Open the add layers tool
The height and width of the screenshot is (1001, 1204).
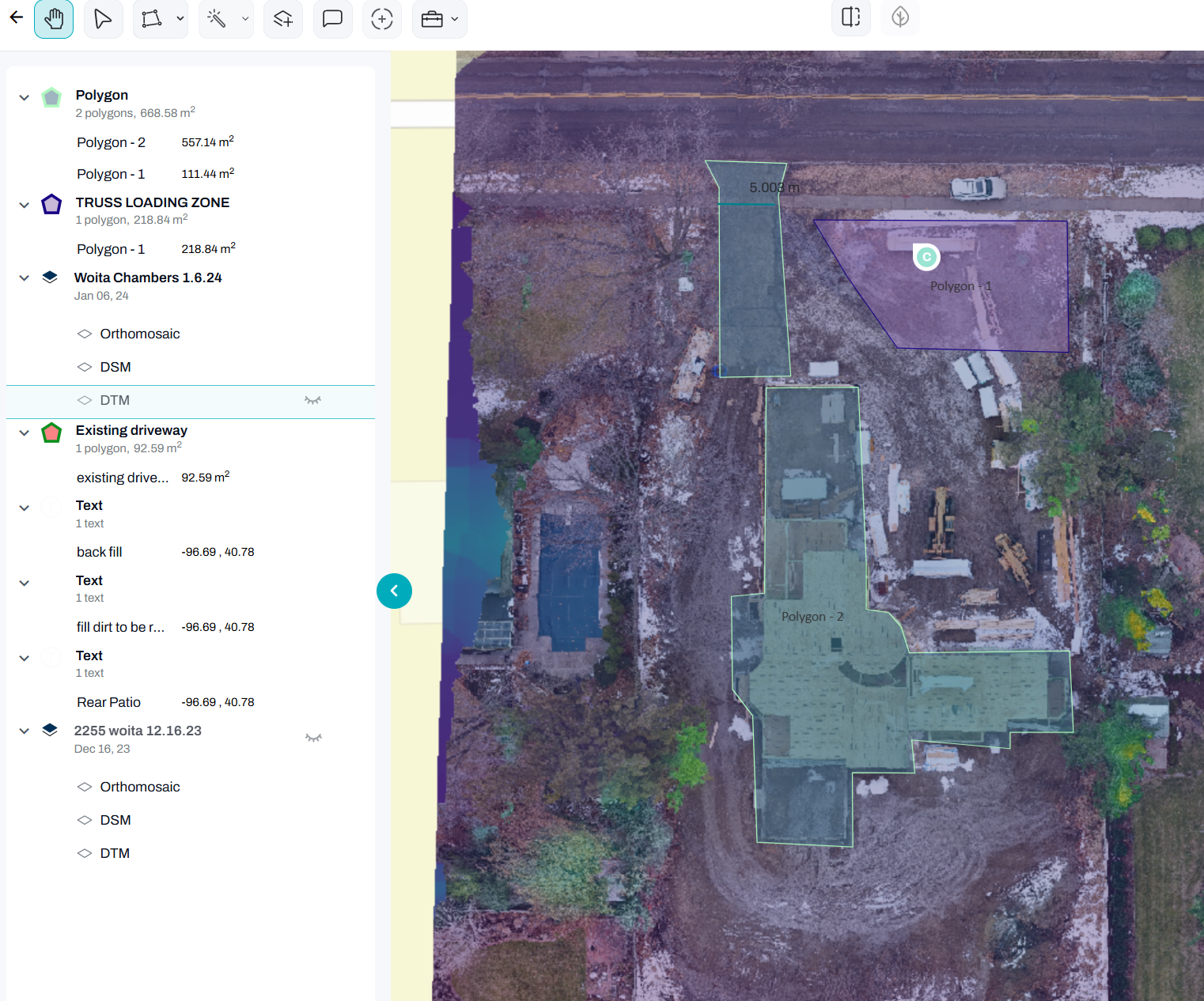pos(282,19)
